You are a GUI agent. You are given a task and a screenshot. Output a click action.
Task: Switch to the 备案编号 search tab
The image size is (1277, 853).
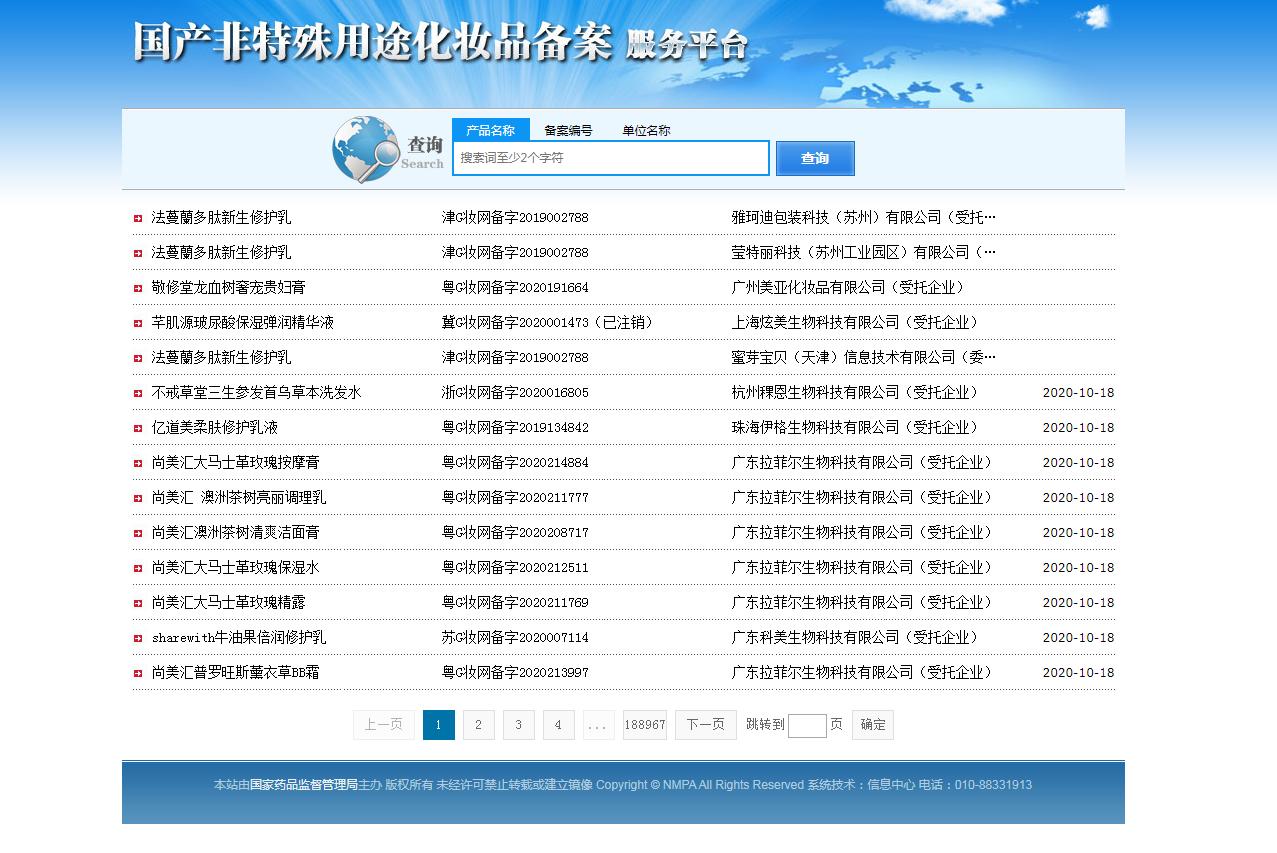pos(567,130)
